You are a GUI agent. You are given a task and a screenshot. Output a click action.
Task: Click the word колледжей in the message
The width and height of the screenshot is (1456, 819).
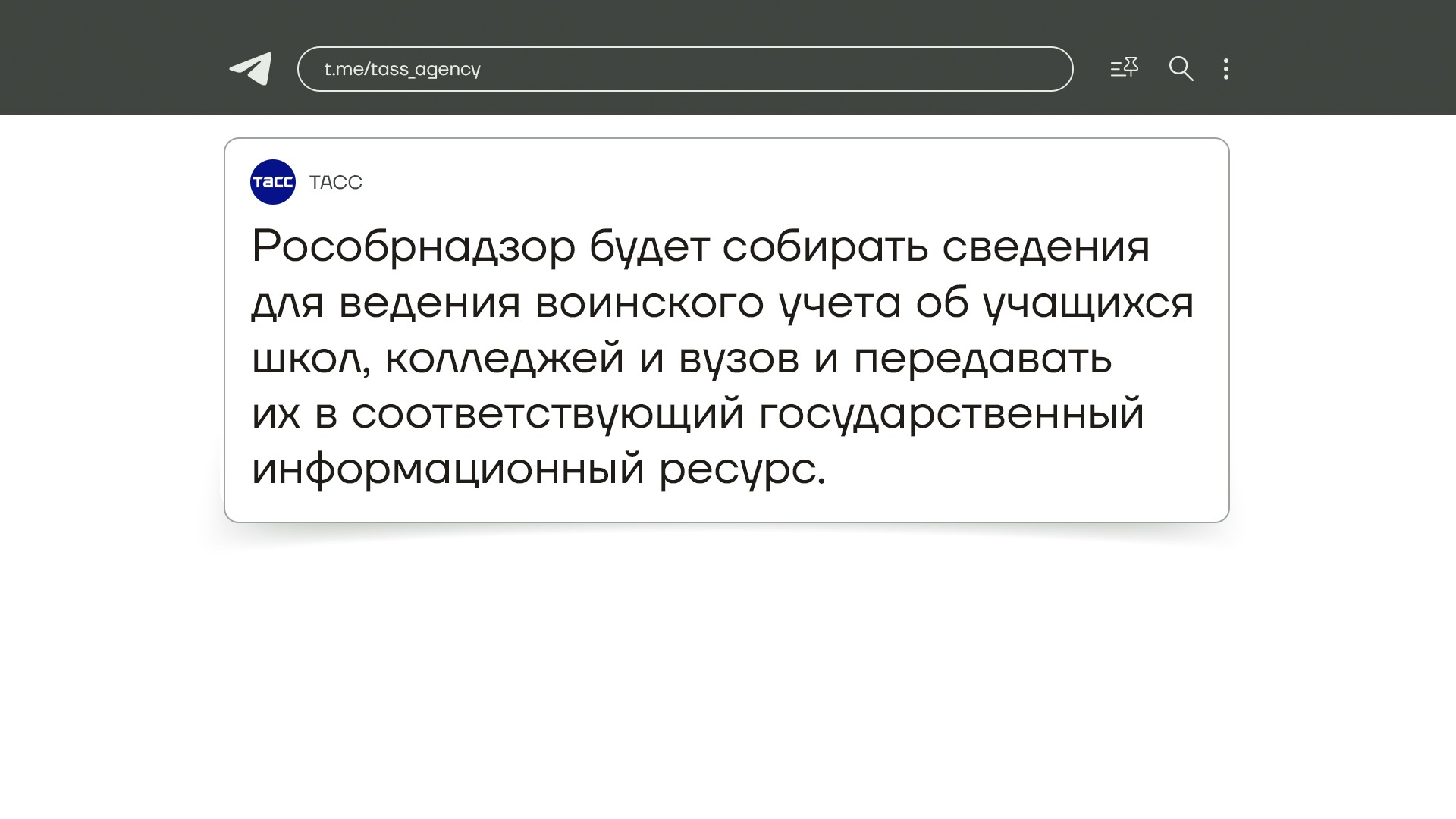[x=504, y=359]
